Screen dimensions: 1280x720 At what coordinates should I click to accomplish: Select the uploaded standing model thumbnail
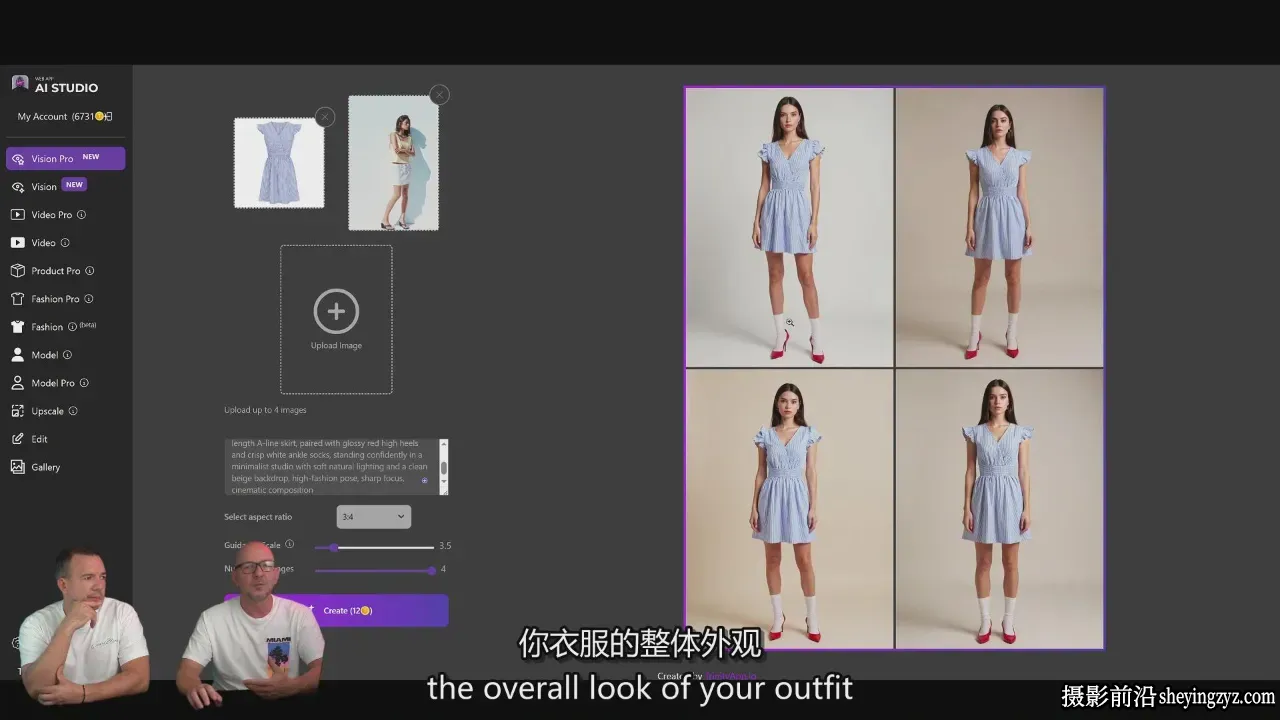[x=393, y=163]
